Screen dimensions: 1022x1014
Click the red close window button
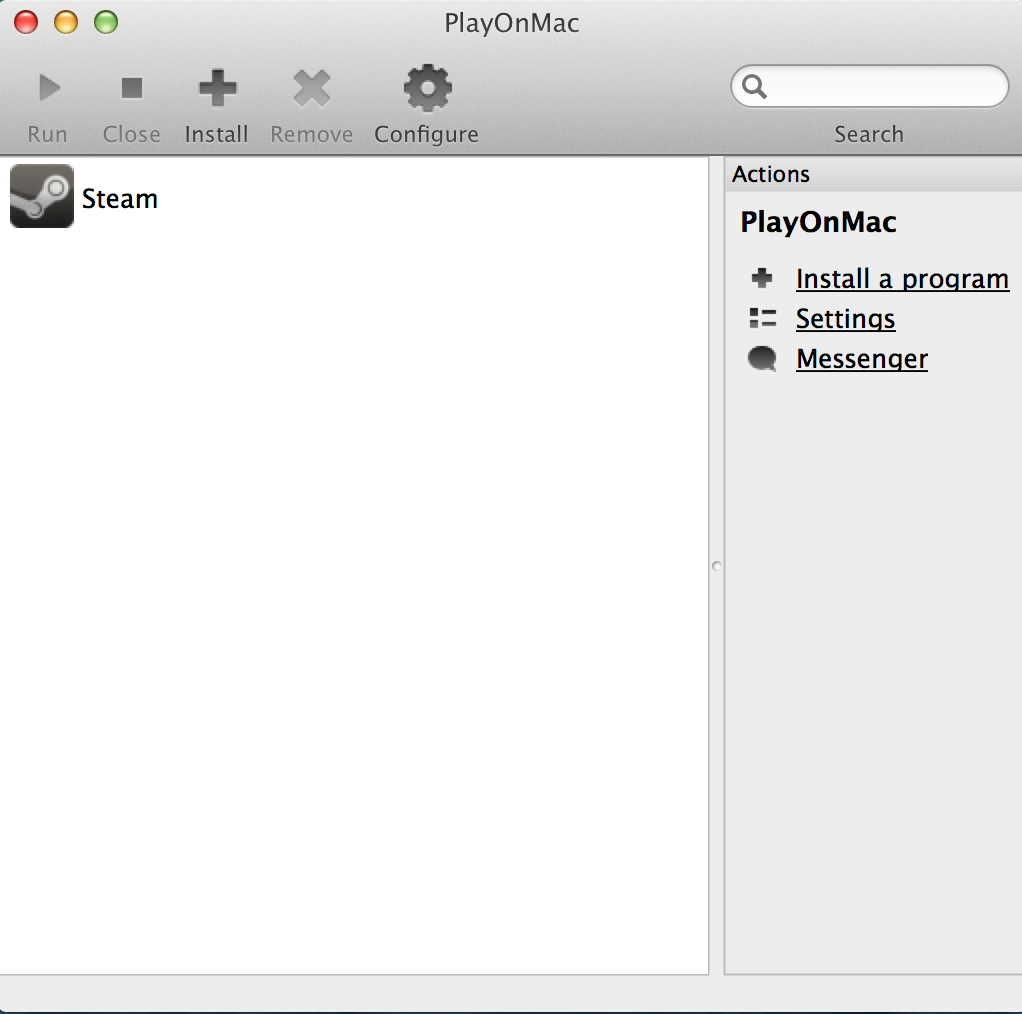click(x=26, y=22)
